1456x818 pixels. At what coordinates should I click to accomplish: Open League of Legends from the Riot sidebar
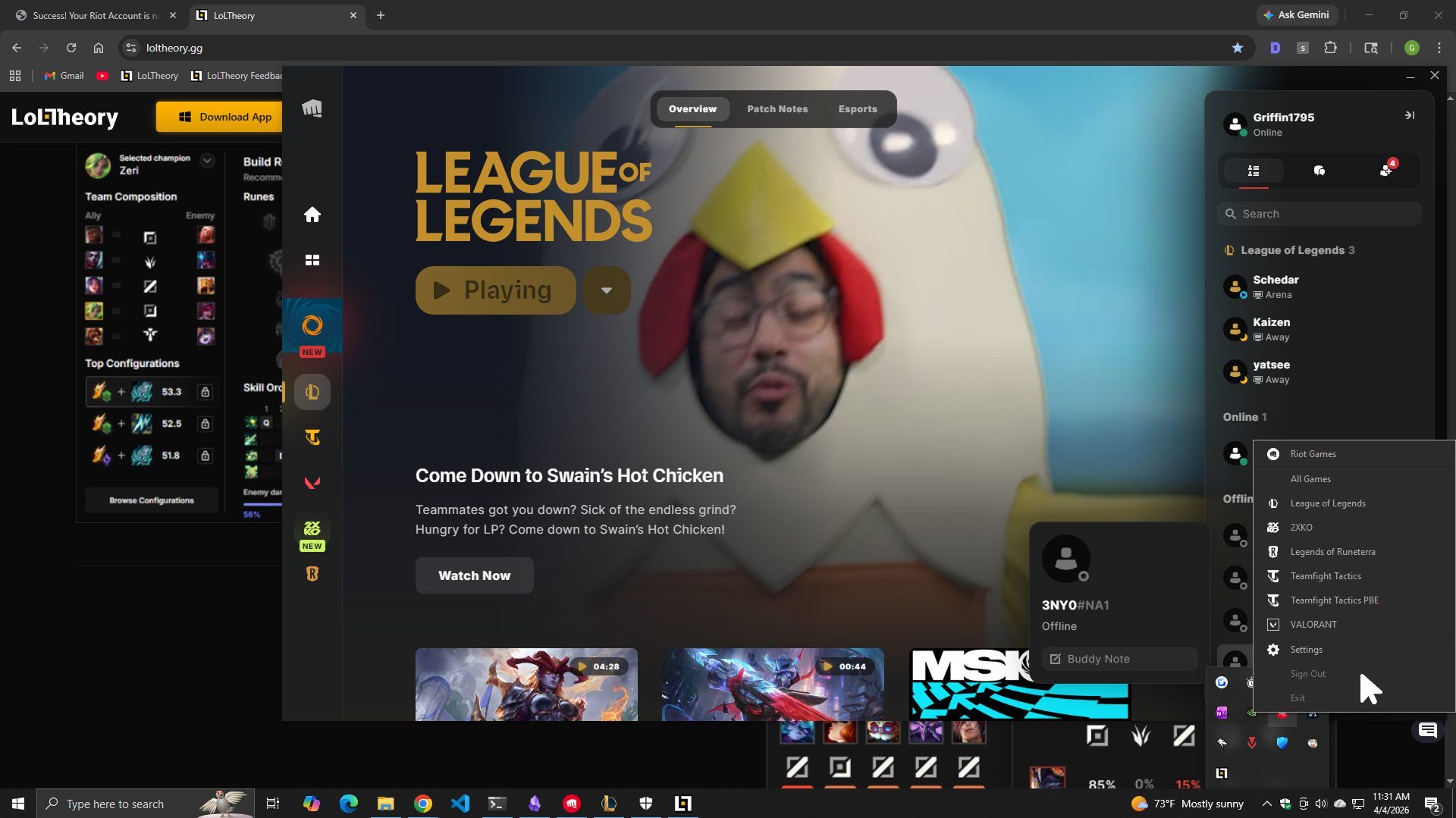(312, 392)
